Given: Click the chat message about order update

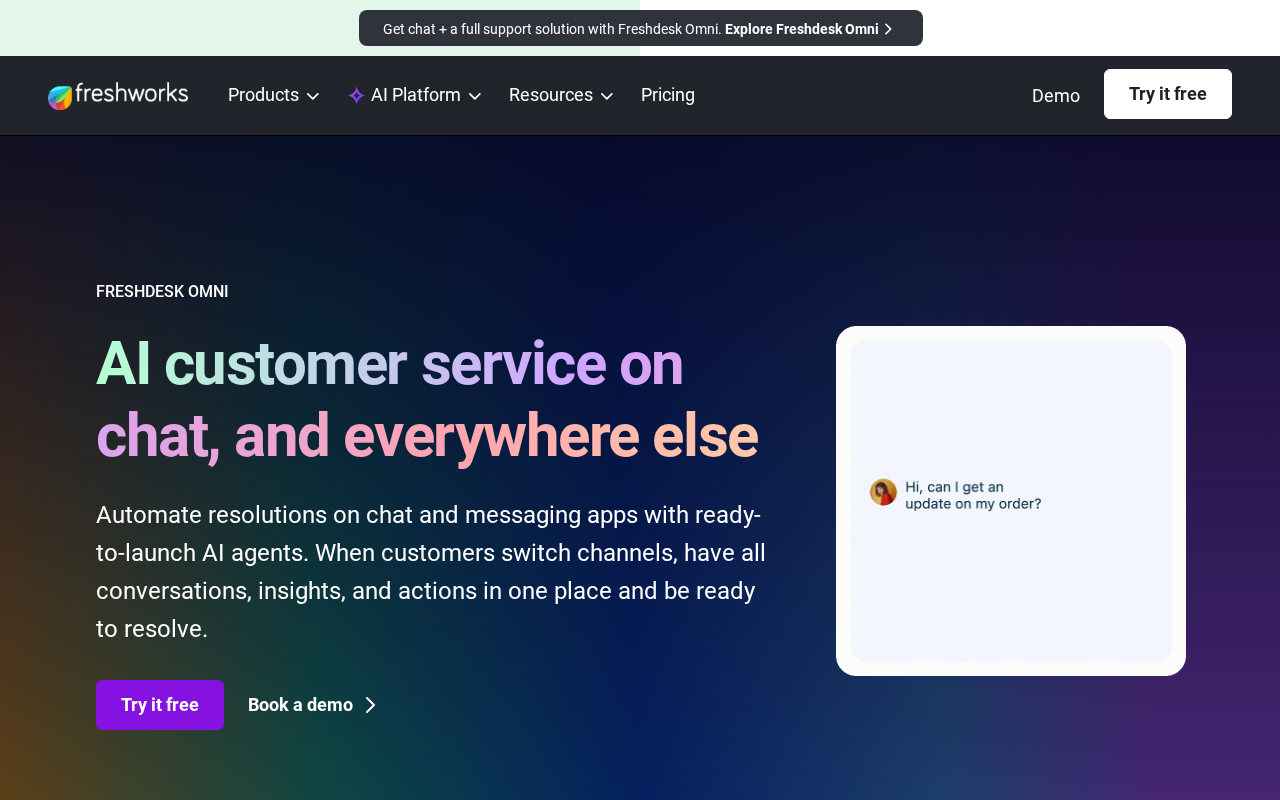Looking at the screenshot, I should [x=973, y=495].
